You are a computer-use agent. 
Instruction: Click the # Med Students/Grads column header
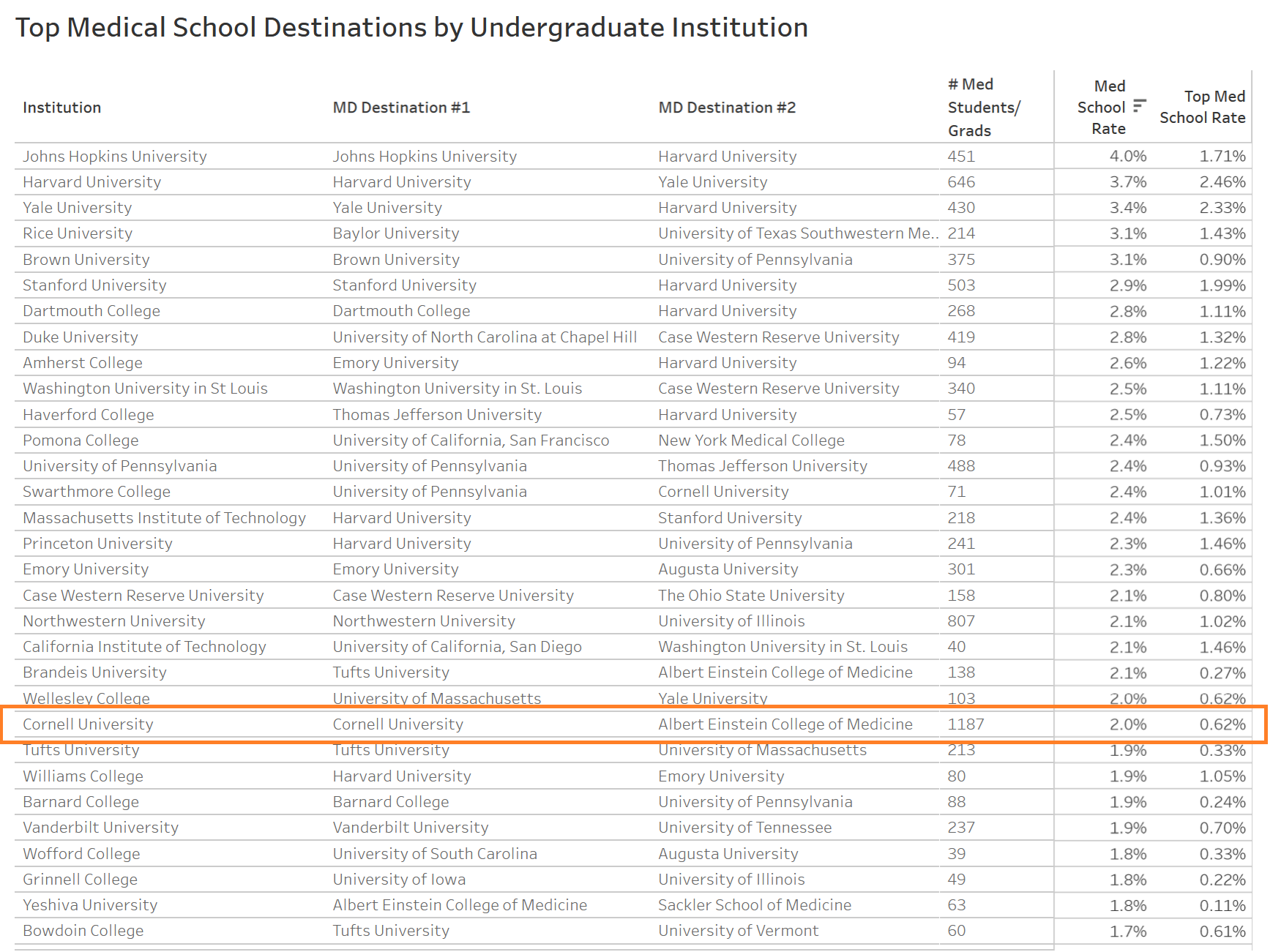[983, 108]
